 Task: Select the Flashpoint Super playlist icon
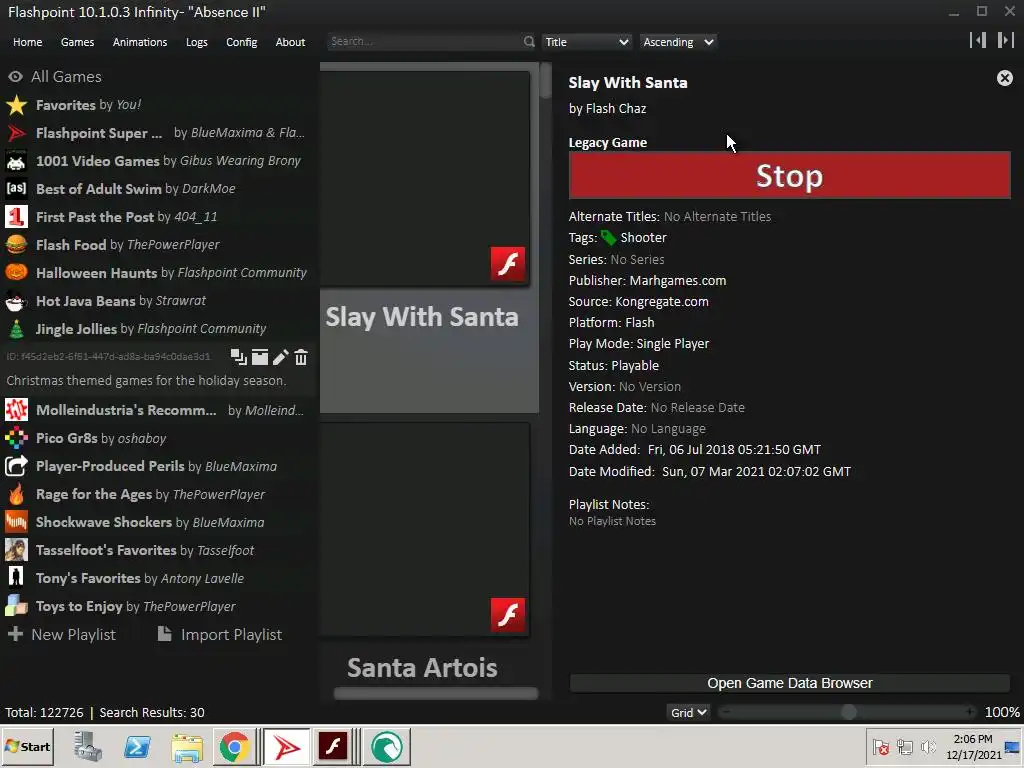[x=16, y=133]
